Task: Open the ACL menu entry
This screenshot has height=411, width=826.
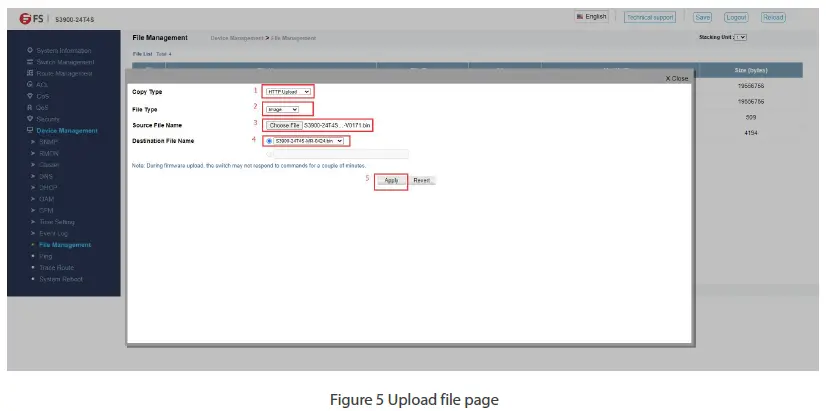Action: [x=42, y=85]
